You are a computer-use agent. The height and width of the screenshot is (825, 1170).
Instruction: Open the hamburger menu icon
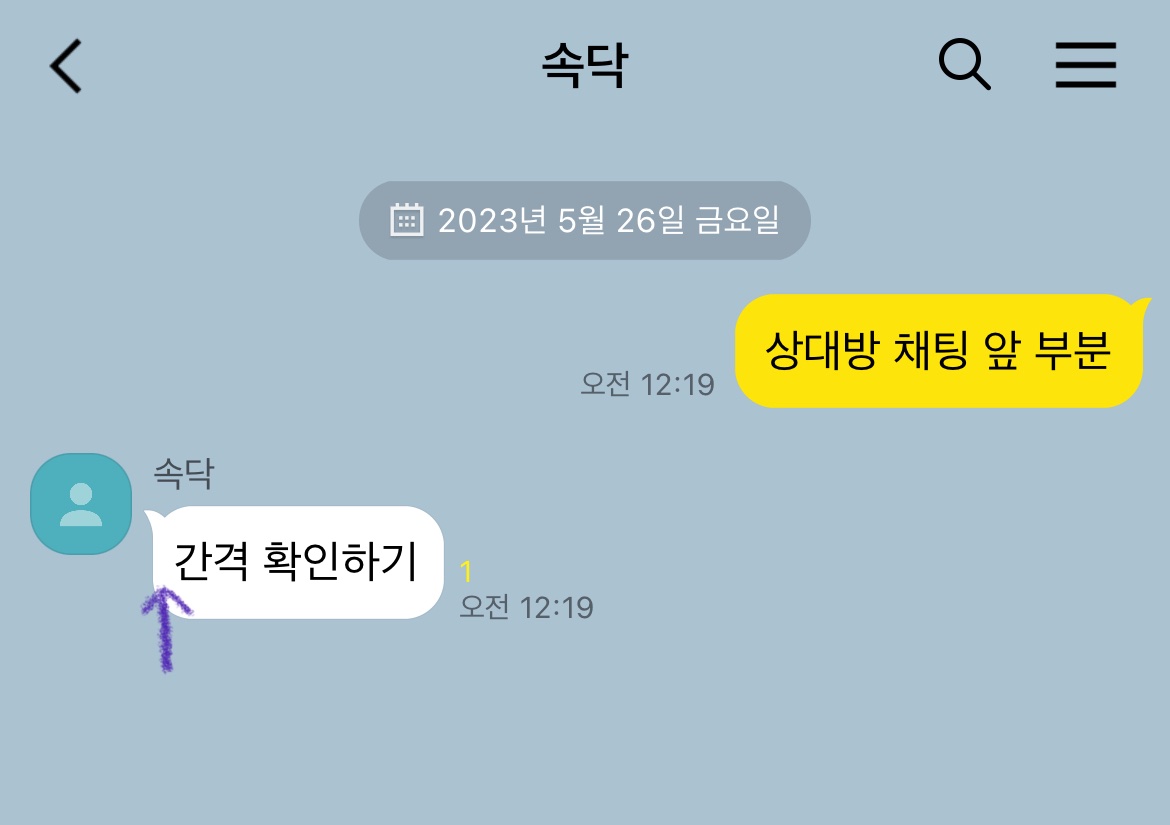pyautogui.click(x=1086, y=65)
